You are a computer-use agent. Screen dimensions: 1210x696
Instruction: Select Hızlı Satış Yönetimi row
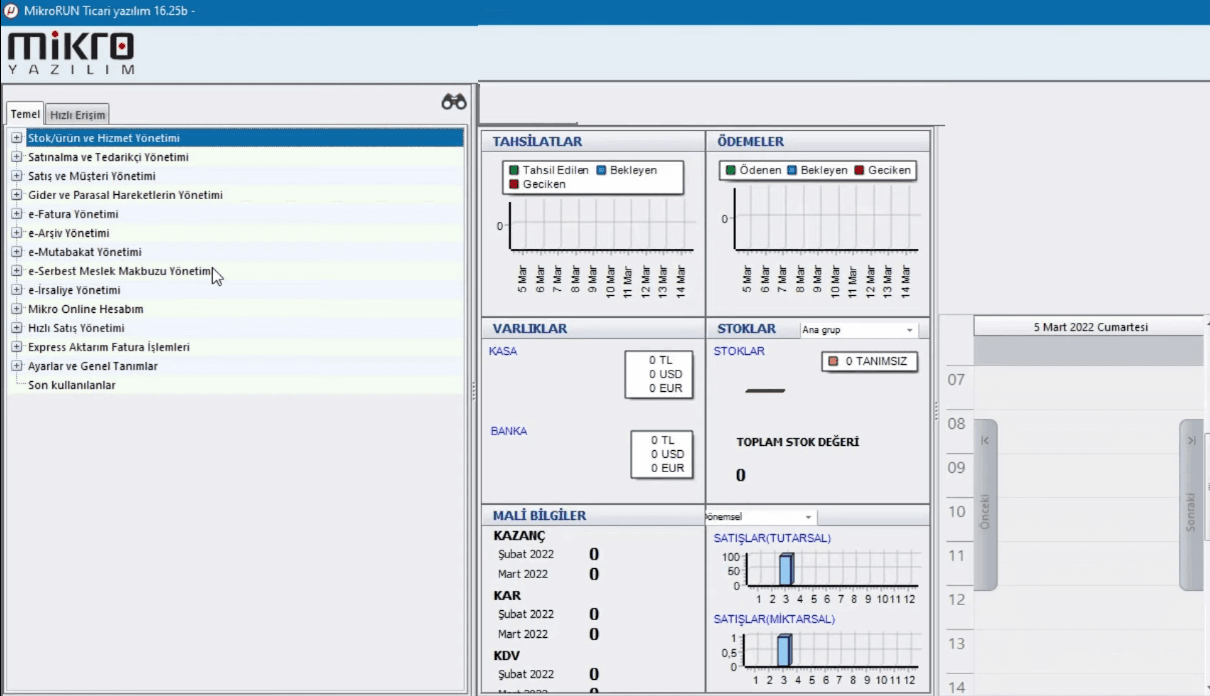pyautogui.click(x=244, y=328)
